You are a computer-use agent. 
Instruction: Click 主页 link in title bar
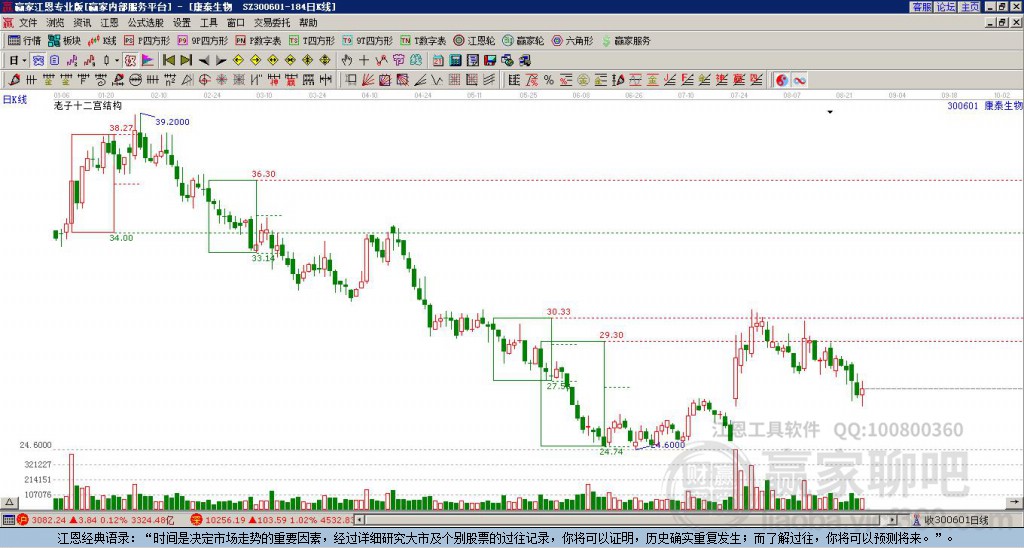(x=970, y=7)
